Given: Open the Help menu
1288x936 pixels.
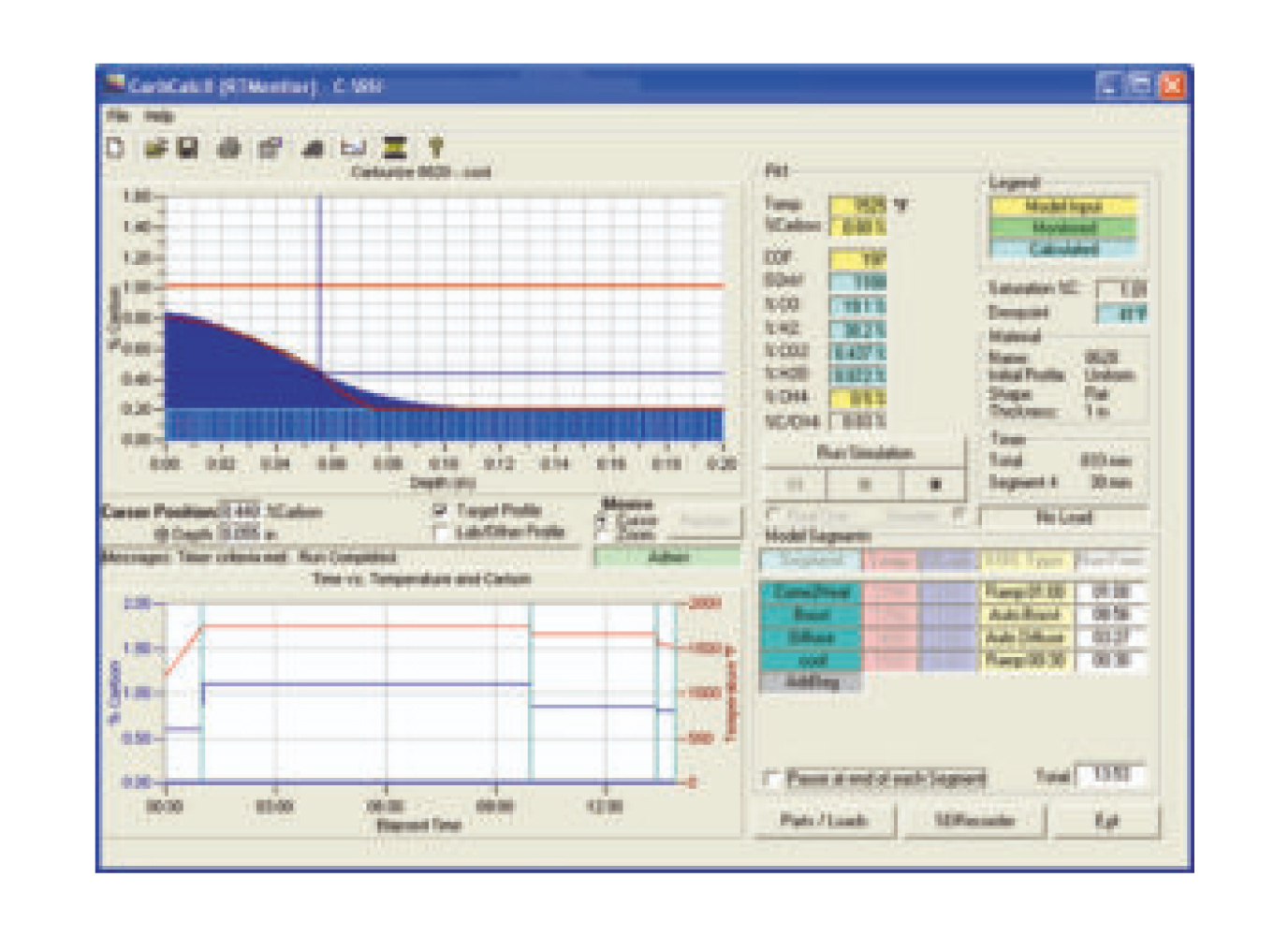Looking at the screenshot, I should coord(158,116).
